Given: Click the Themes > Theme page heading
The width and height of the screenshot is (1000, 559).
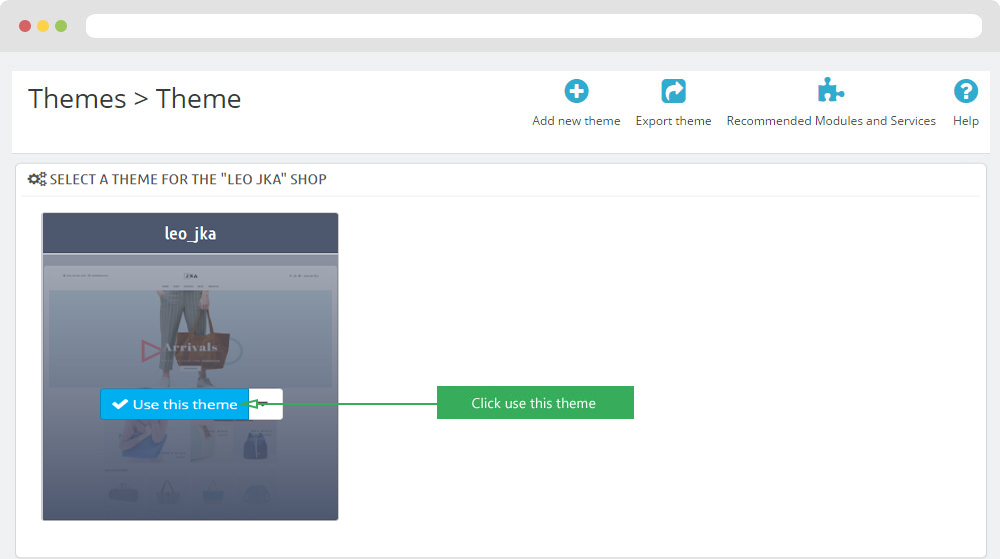Looking at the screenshot, I should (x=135, y=99).
